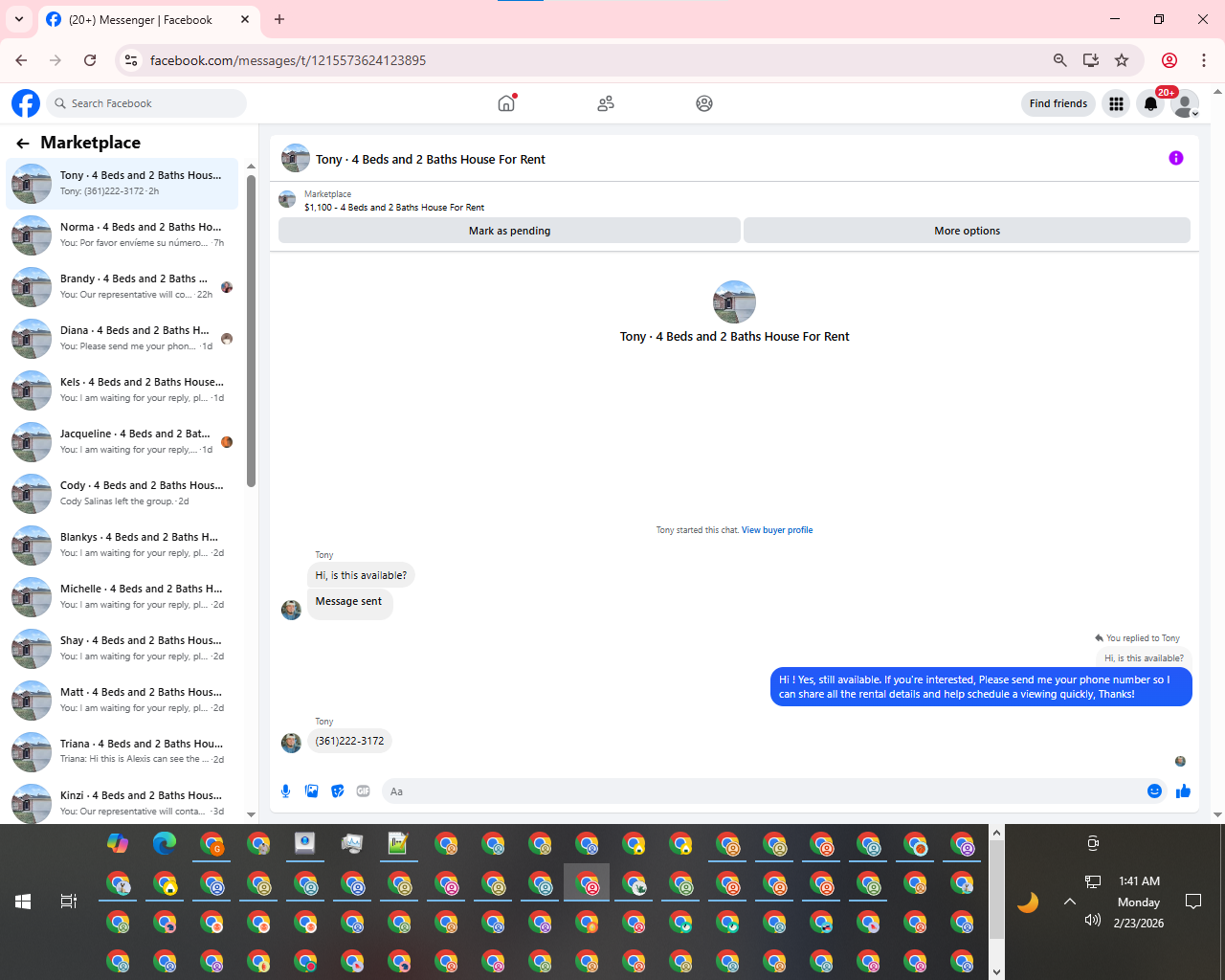Click the taskbar overflow down arrow
The height and width of the screenshot is (980, 1225).
[996, 971]
